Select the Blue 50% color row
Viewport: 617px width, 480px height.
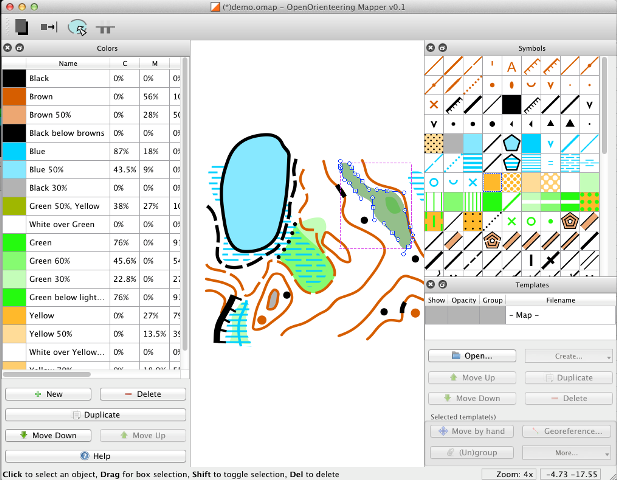click(x=91, y=170)
